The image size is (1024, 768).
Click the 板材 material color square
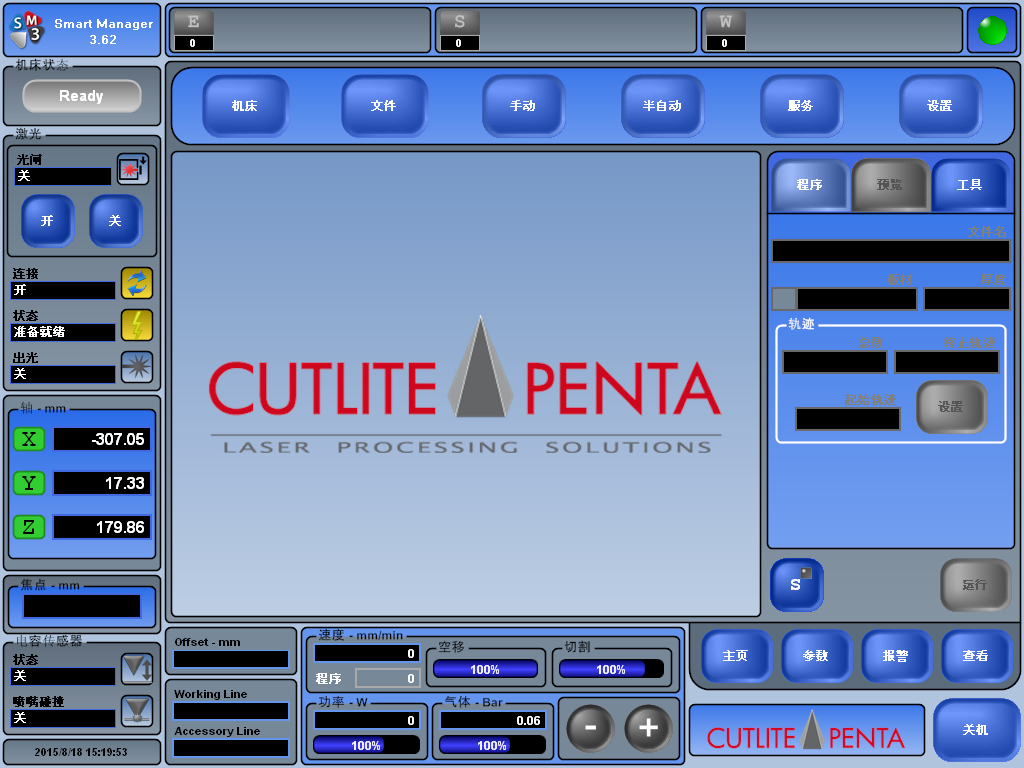(x=784, y=299)
